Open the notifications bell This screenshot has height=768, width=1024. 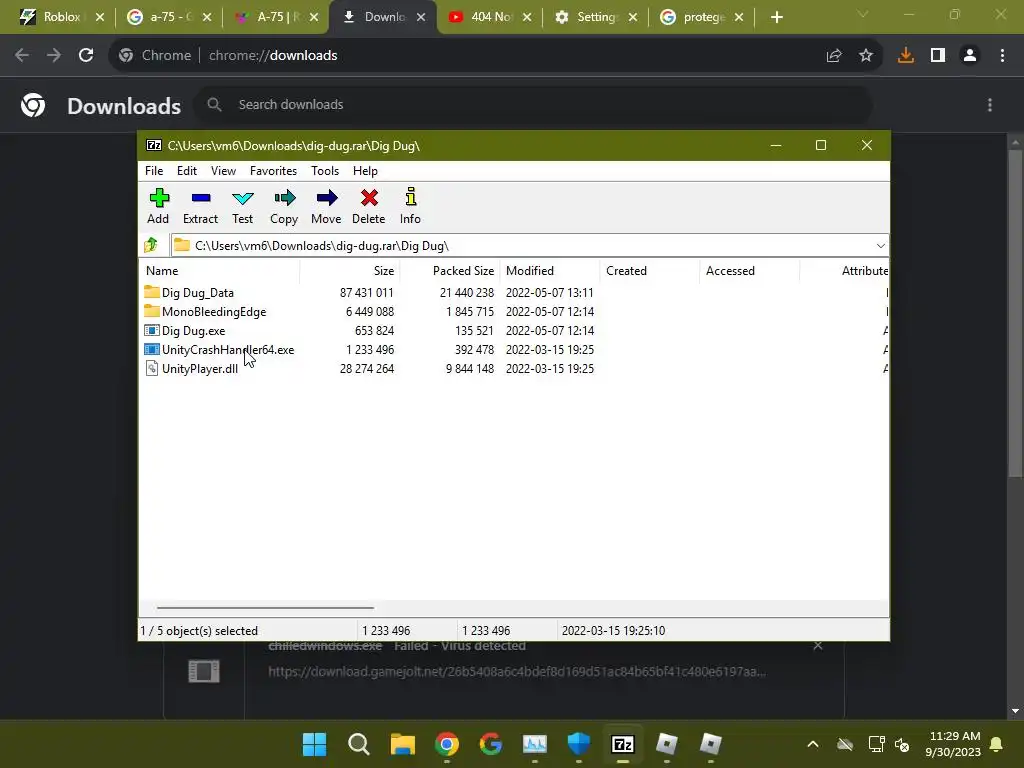tap(996, 744)
